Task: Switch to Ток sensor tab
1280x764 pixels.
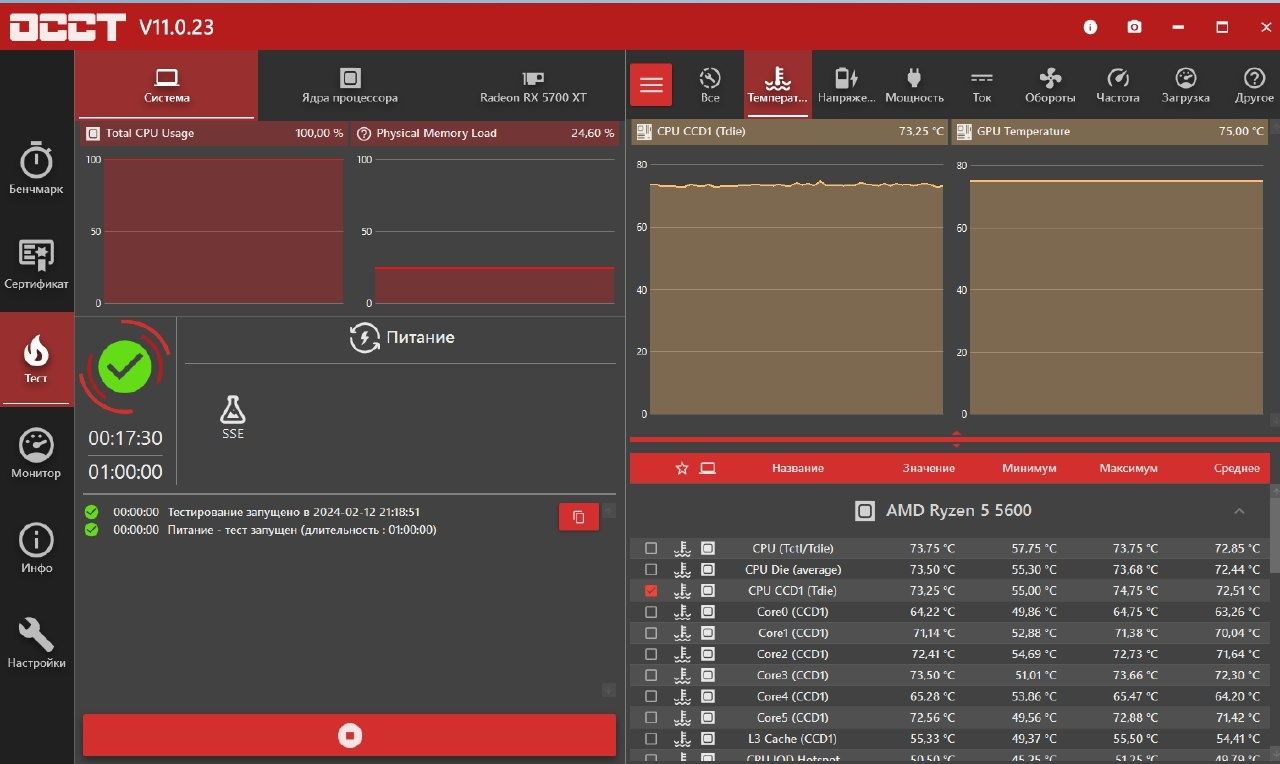Action: 982,85
